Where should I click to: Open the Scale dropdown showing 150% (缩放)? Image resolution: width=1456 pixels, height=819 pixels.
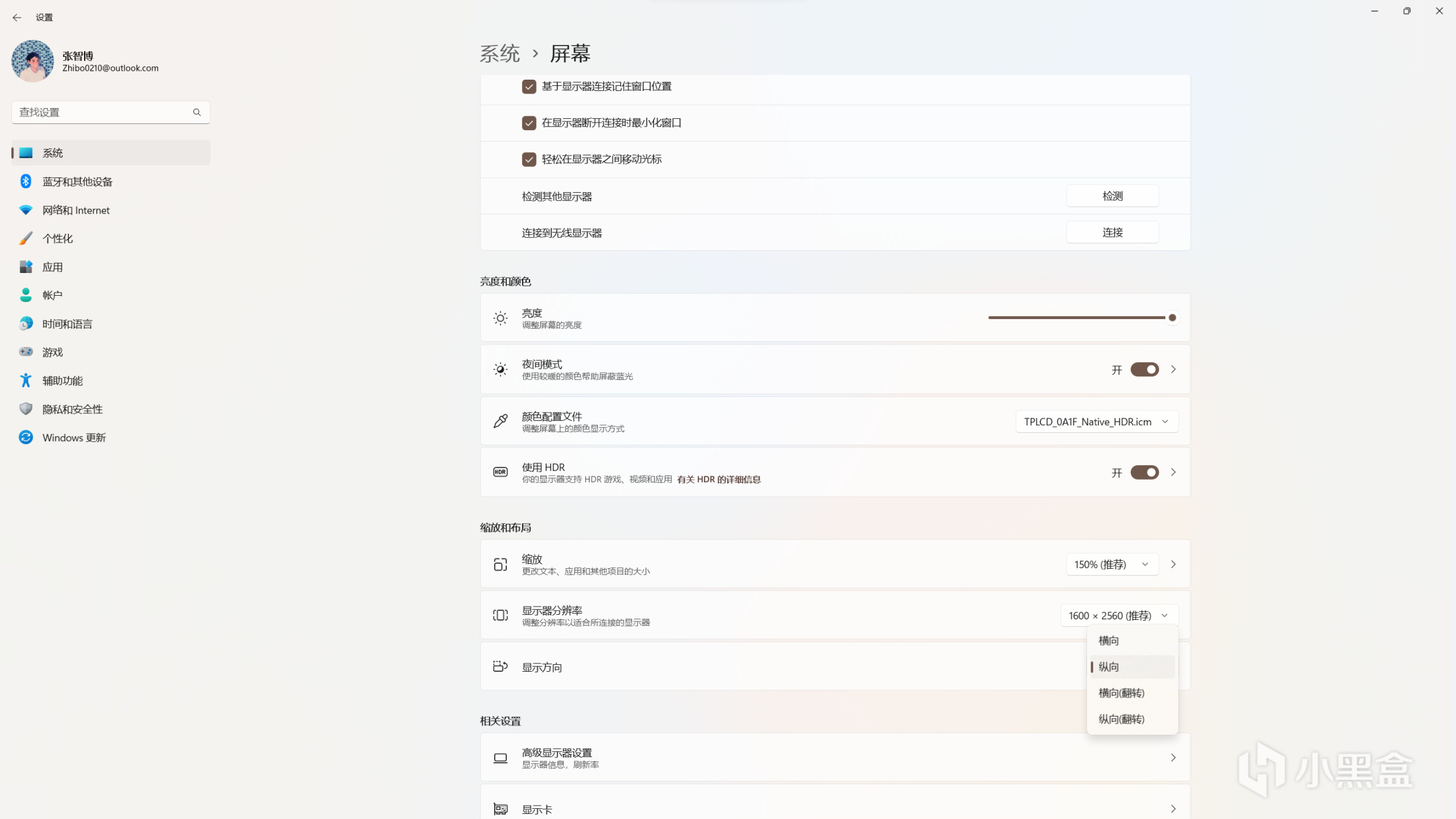click(1112, 564)
